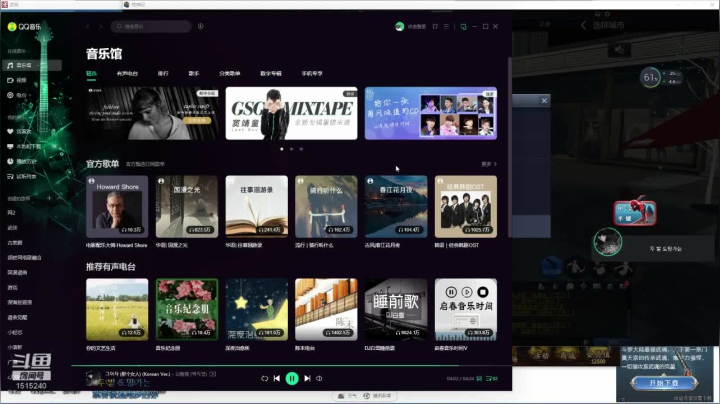
Task: Open the 启春音乐时间 radio cover
Action: [466, 309]
